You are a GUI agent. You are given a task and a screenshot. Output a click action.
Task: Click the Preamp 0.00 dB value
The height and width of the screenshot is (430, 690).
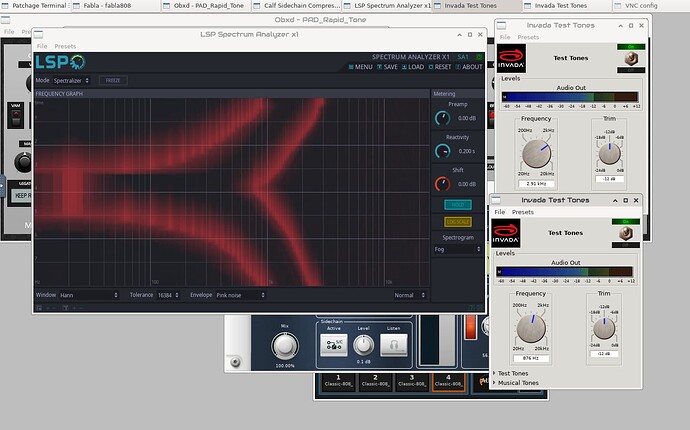(466, 118)
